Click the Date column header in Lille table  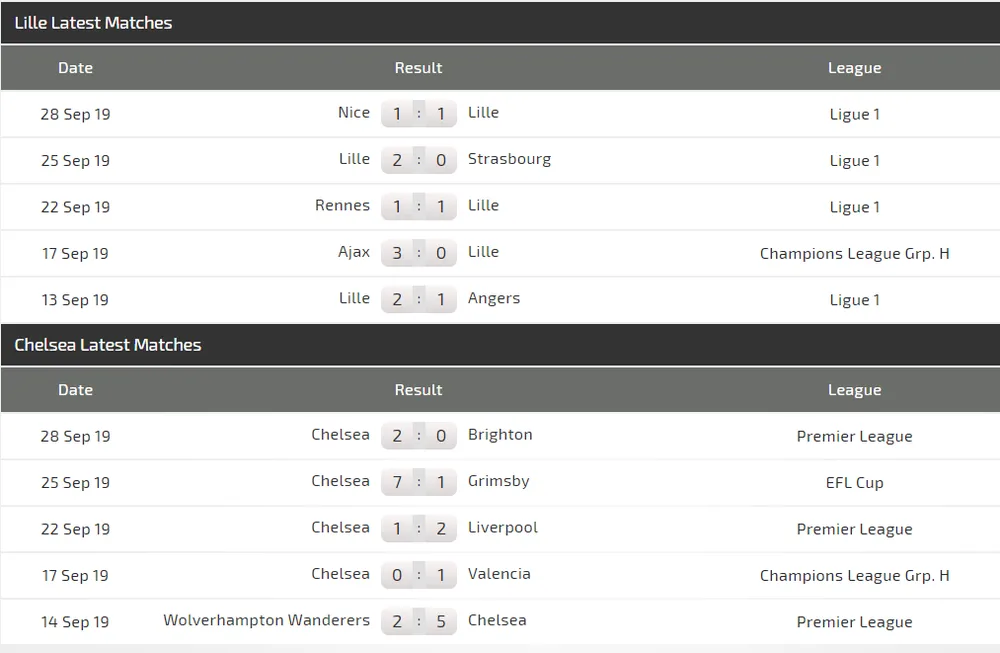point(75,68)
